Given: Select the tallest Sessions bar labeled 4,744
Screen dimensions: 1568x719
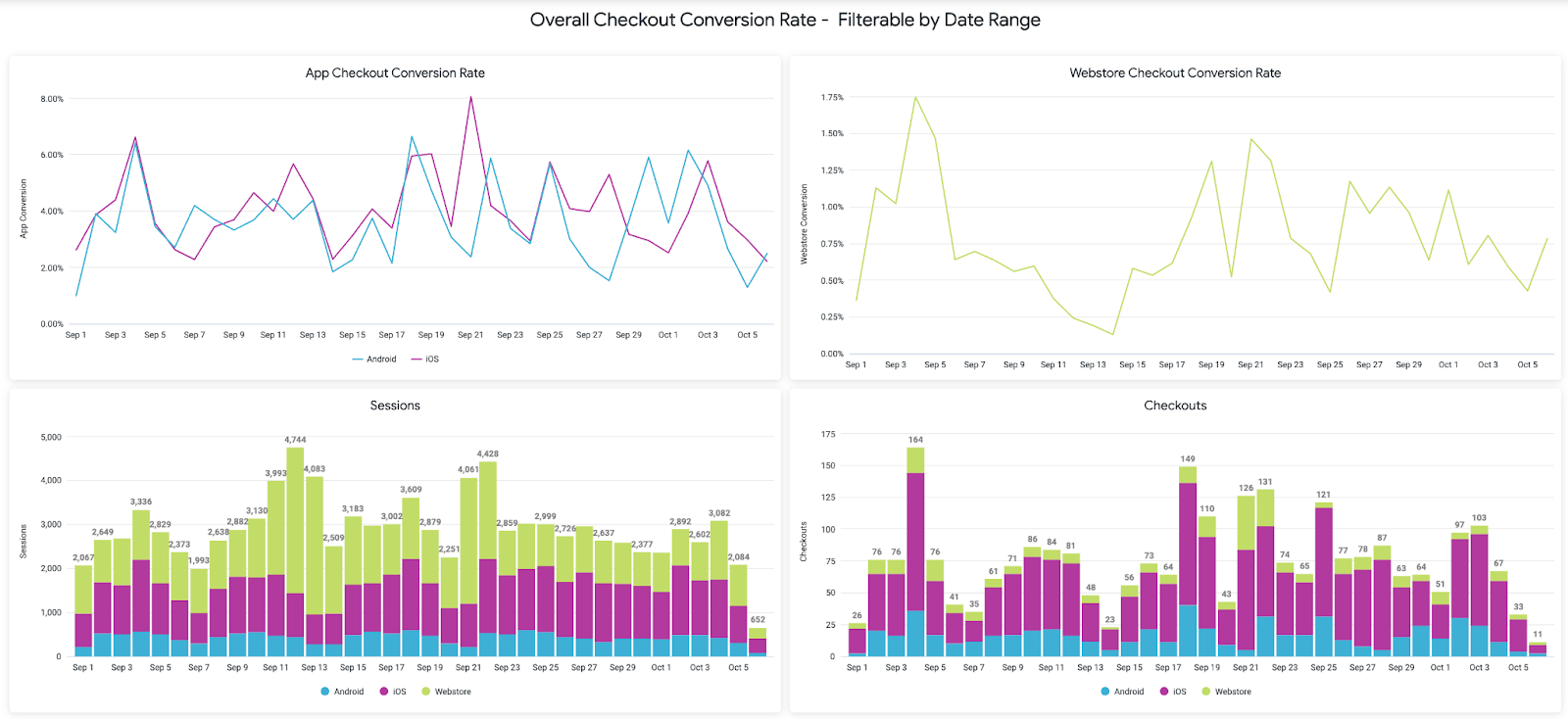Looking at the screenshot, I should (295, 549).
